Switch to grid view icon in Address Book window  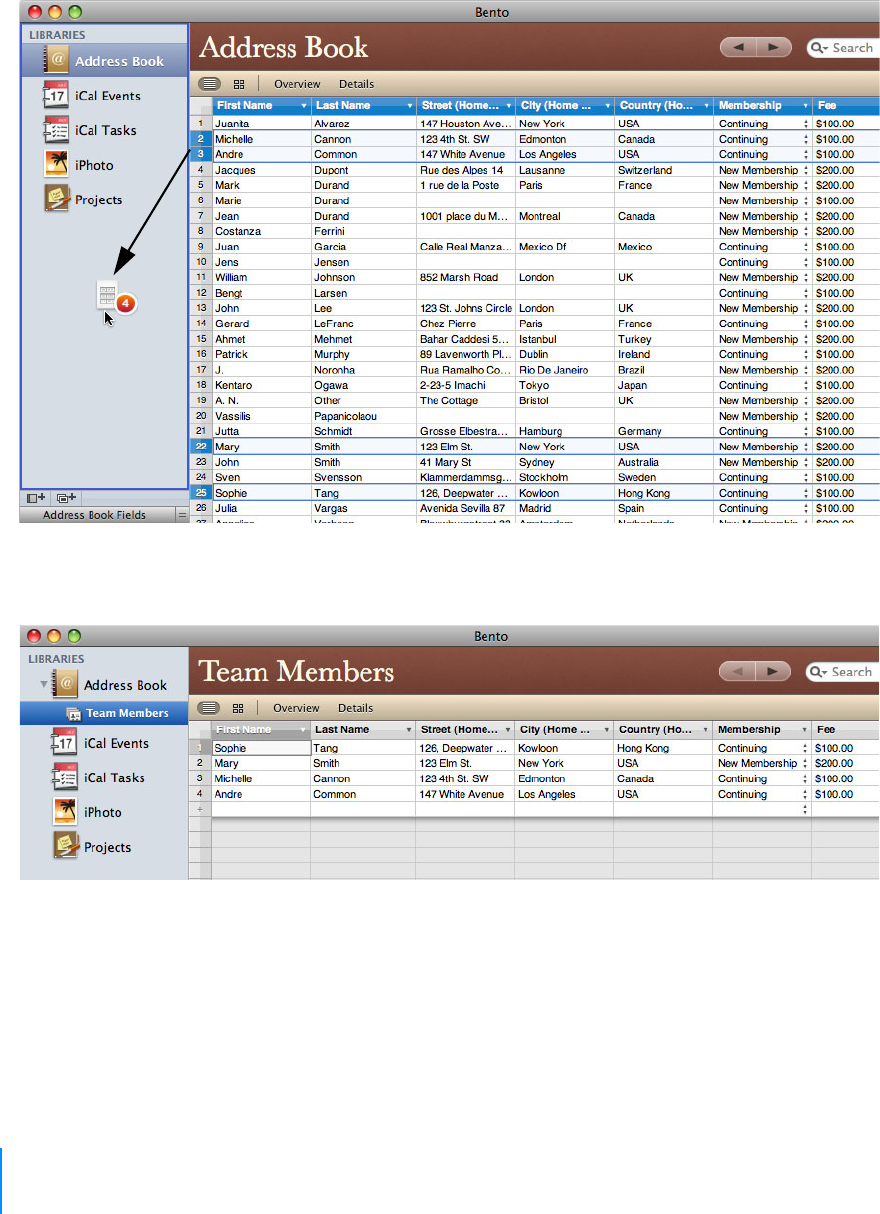pyautogui.click(x=239, y=84)
